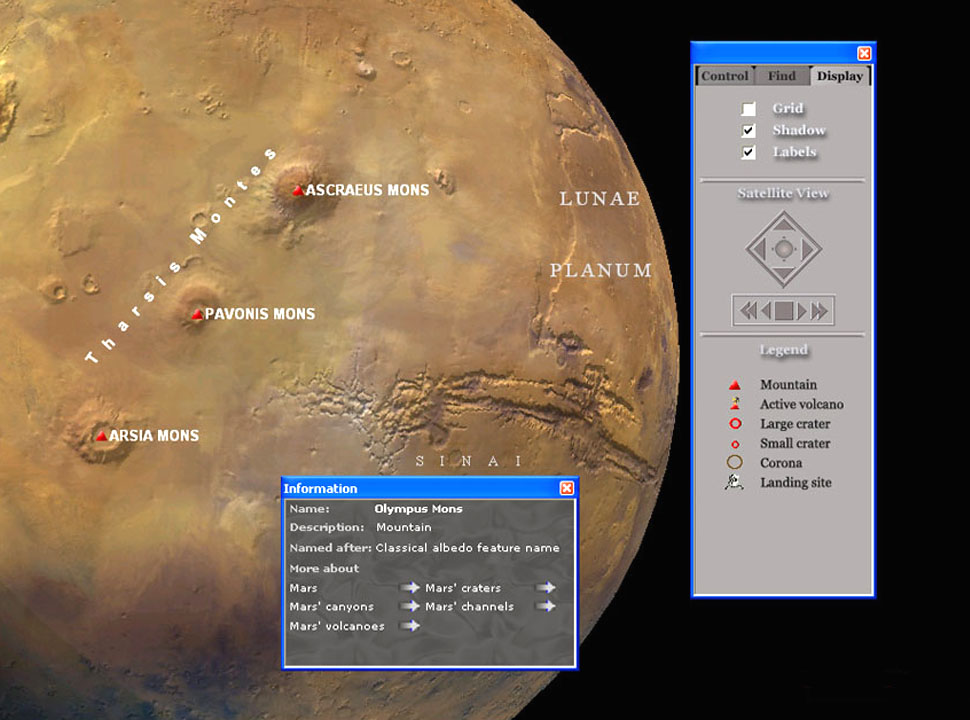Click the center button of satellite view pad
Screen dimensions: 970x720
coord(784,249)
